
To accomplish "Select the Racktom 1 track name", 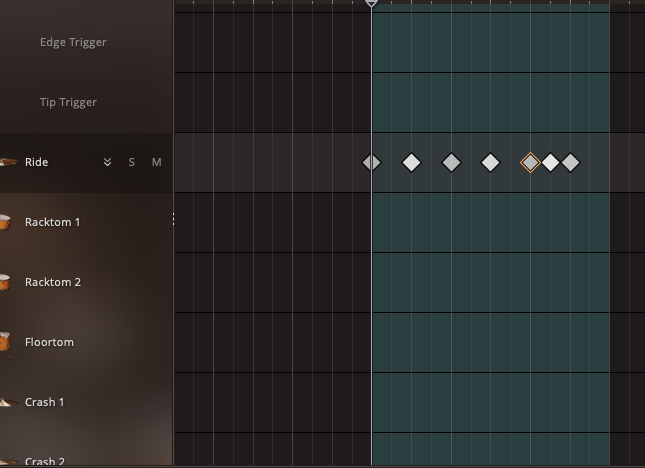I will click(52, 222).
